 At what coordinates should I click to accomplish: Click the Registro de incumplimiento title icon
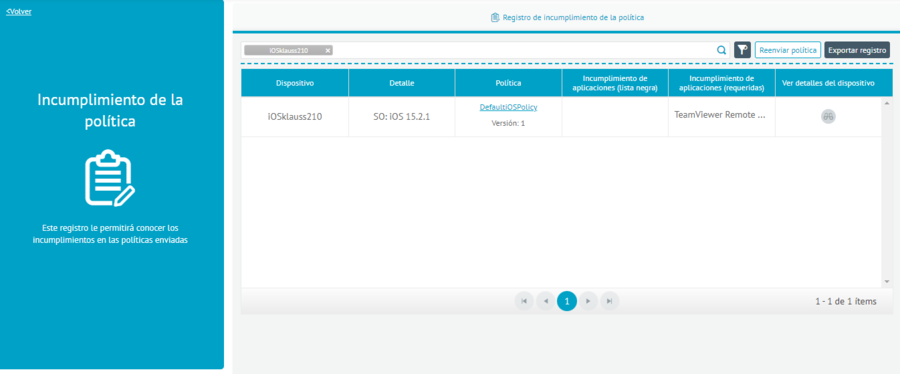(495, 18)
